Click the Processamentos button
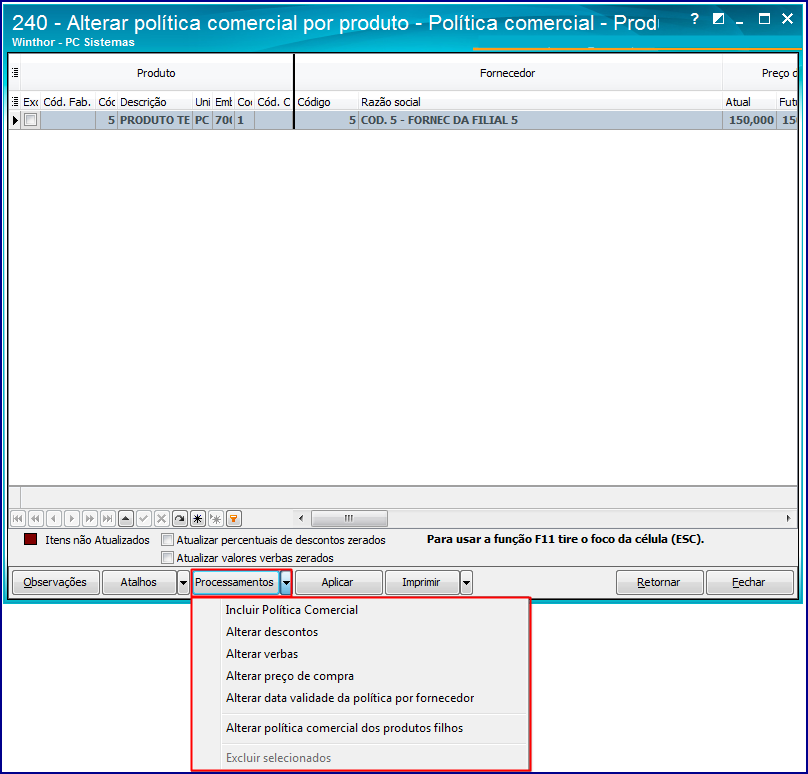 coord(235,582)
